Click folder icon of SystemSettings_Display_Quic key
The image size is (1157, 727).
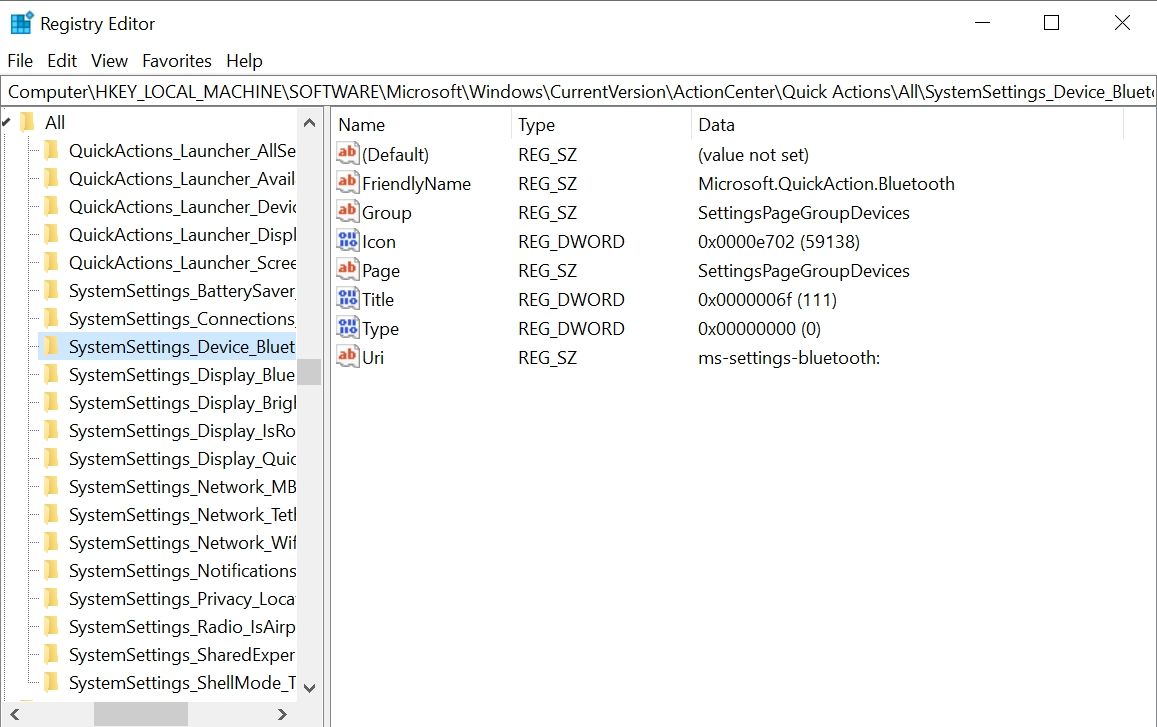coord(51,459)
